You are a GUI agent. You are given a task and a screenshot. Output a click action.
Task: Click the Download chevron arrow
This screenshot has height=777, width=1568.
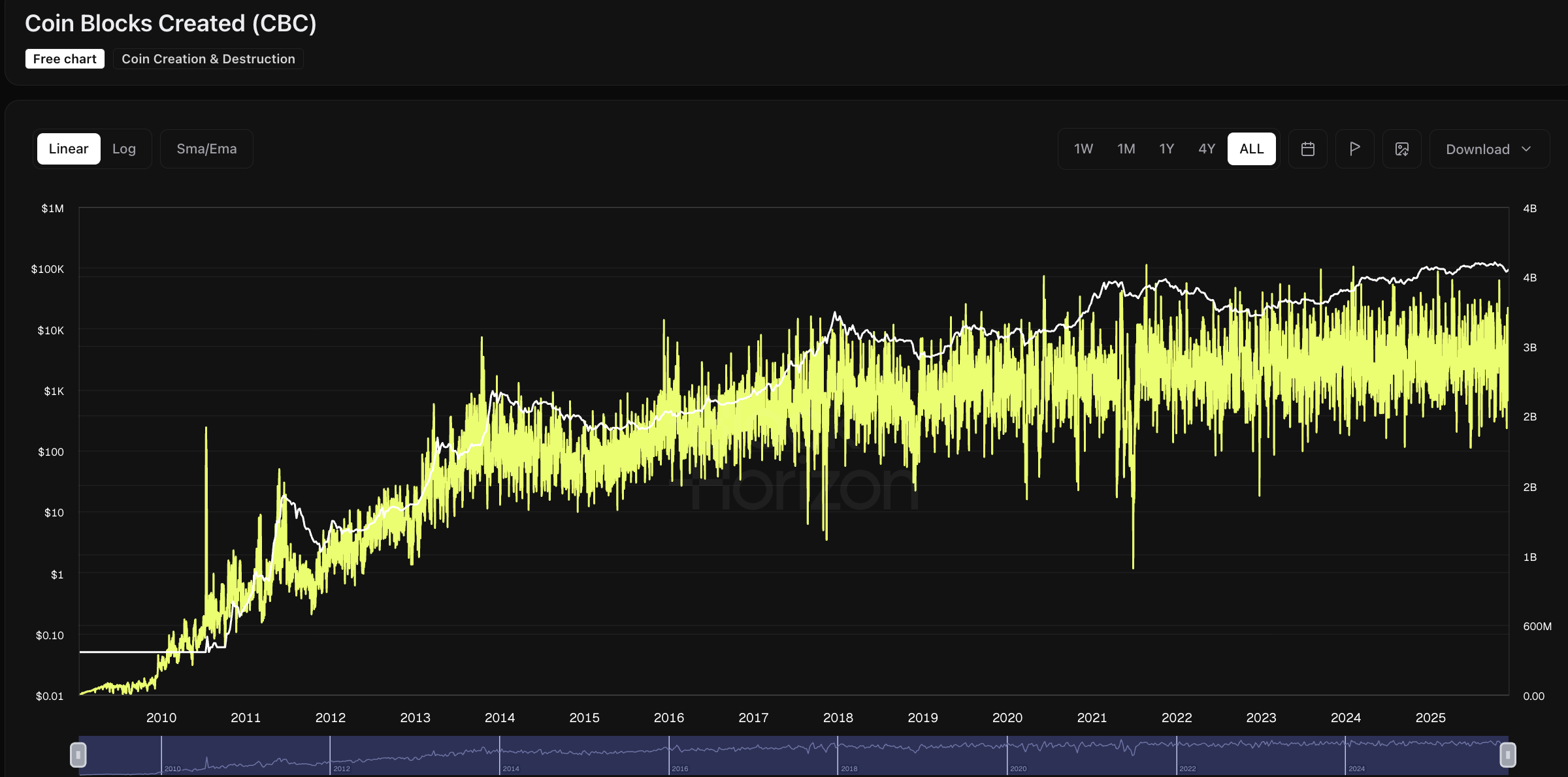pos(1527,149)
